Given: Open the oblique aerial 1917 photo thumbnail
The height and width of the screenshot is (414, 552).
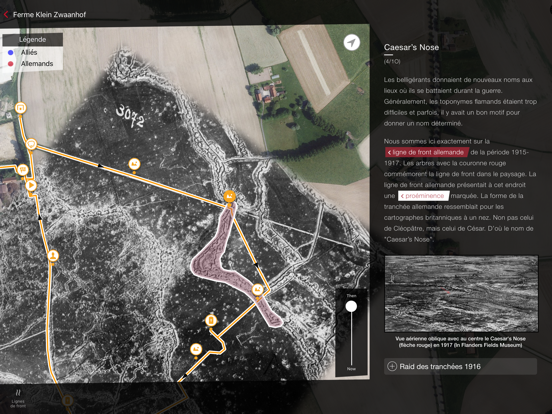Looking at the screenshot, I should point(461,294).
